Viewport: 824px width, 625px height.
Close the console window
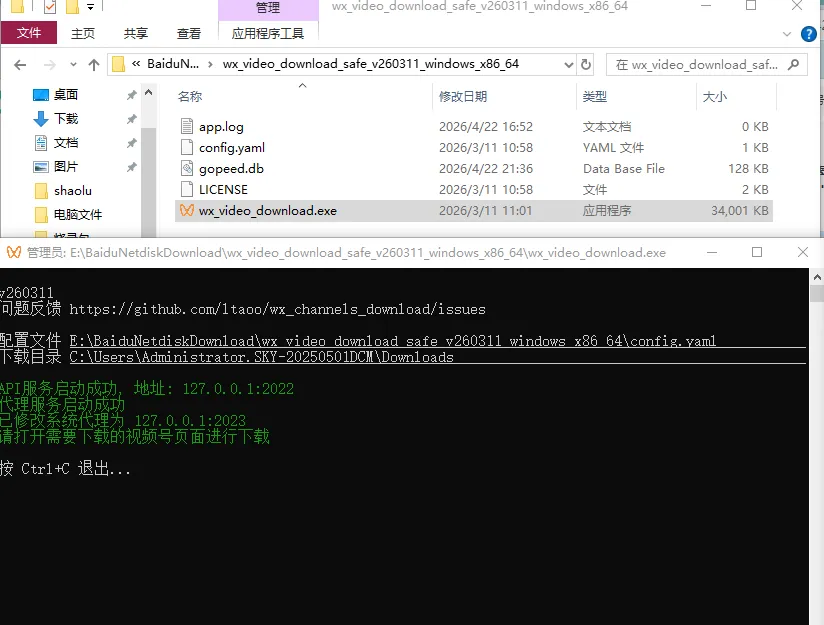click(802, 252)
